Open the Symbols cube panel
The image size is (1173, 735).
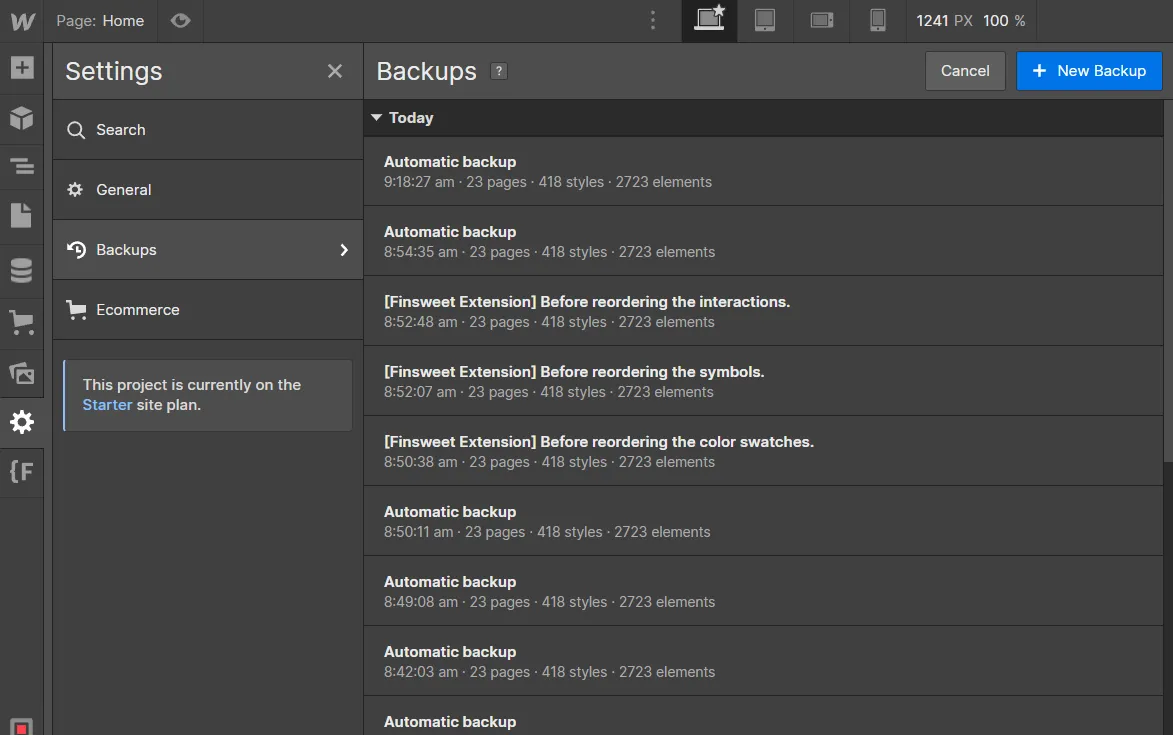(22, 117)
